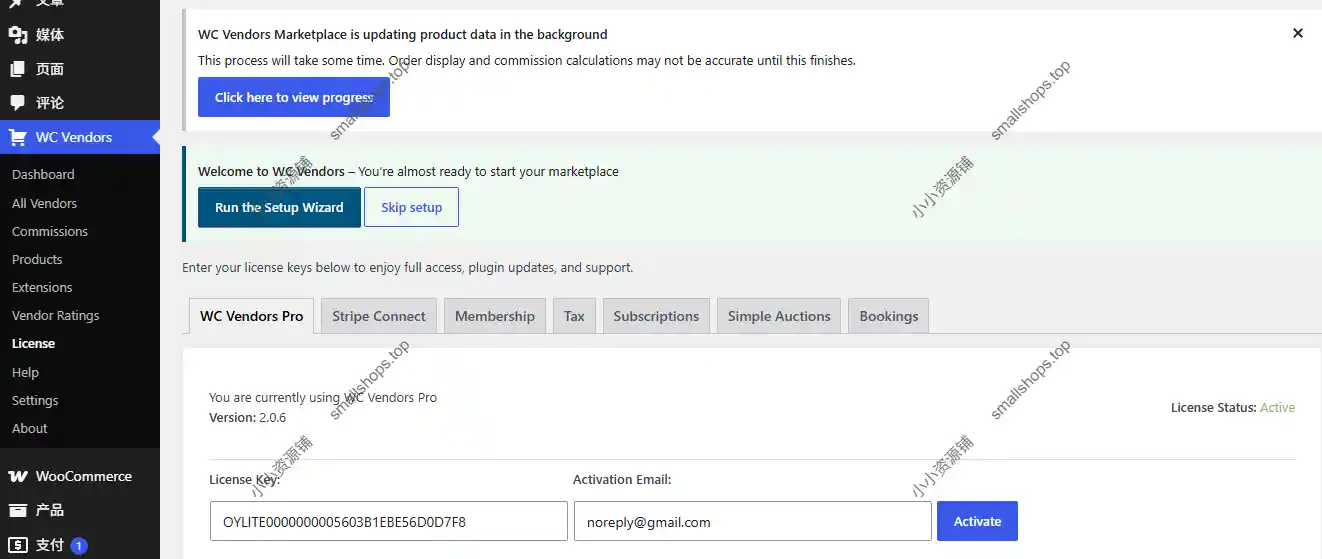Select the WC Vendors Pro tab
1322x559 pixels.
coord(252,316)
